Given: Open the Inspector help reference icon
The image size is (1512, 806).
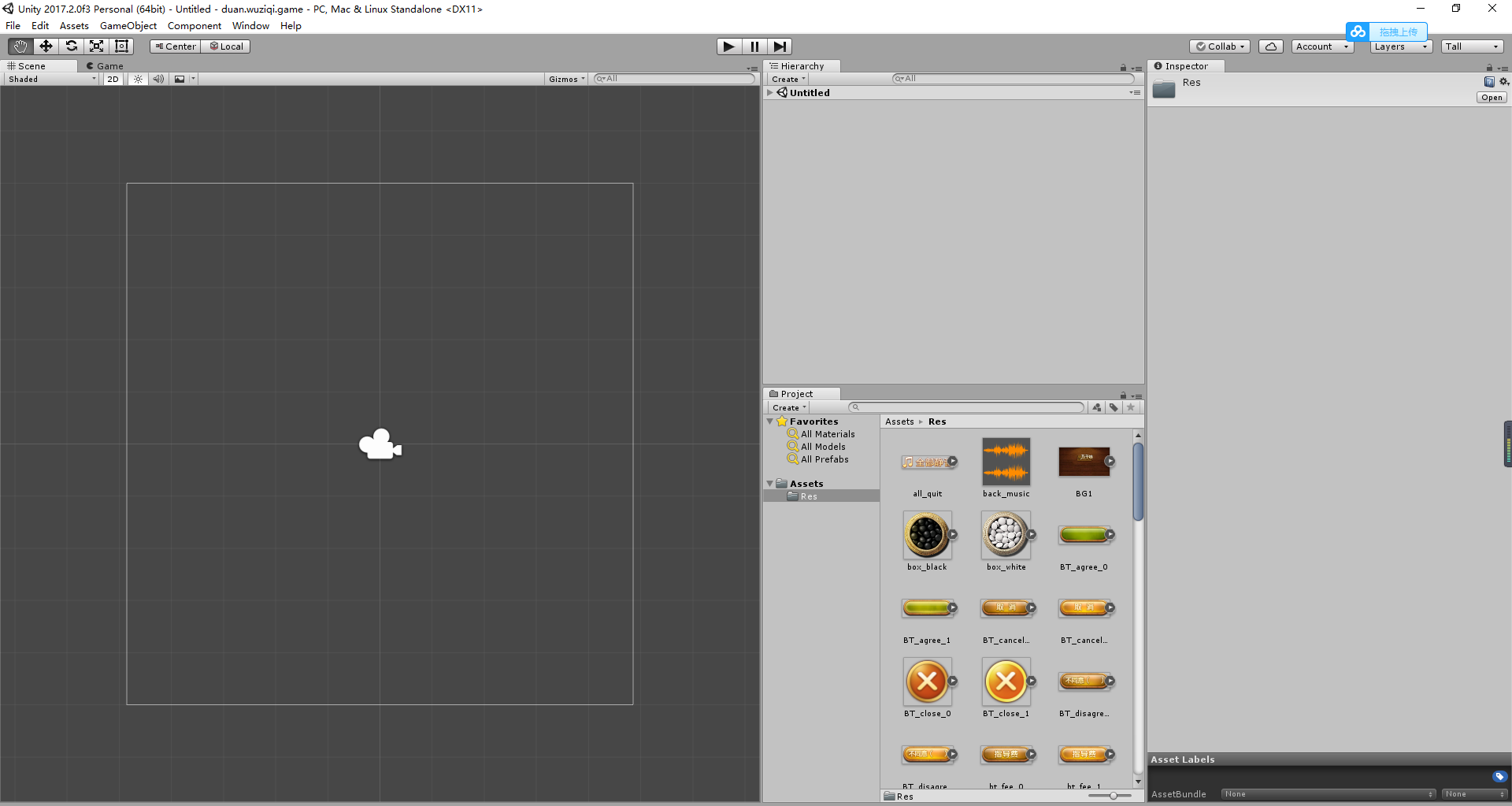Looking at the screenshot, I should click(x=1489, y=82).
